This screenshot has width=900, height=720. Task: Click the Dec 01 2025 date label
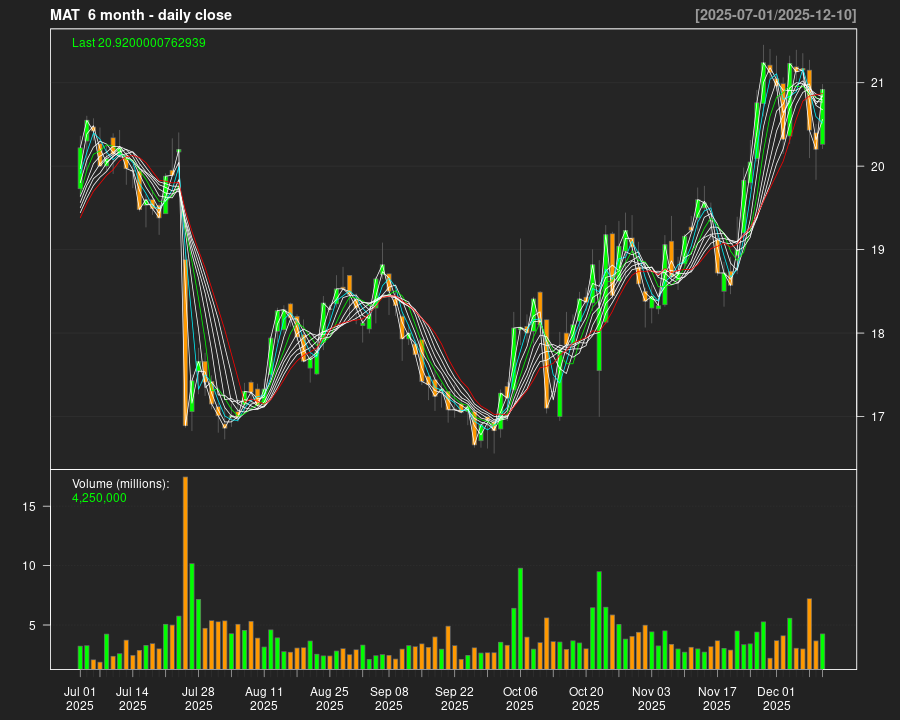click(776, 698)
